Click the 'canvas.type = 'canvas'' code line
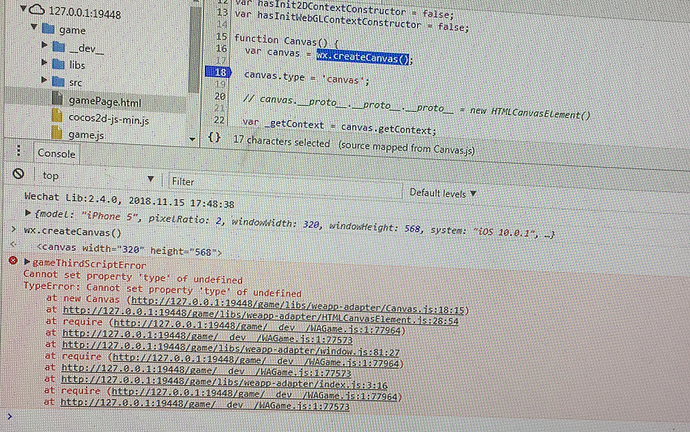Screen dimensions: 690x432 [307, 78]
